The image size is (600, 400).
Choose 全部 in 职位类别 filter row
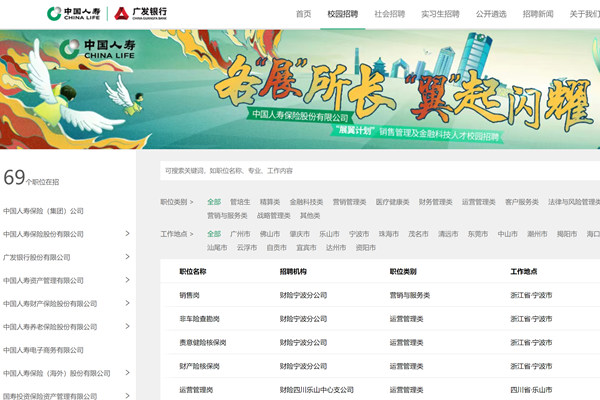[x=214, y=202]
